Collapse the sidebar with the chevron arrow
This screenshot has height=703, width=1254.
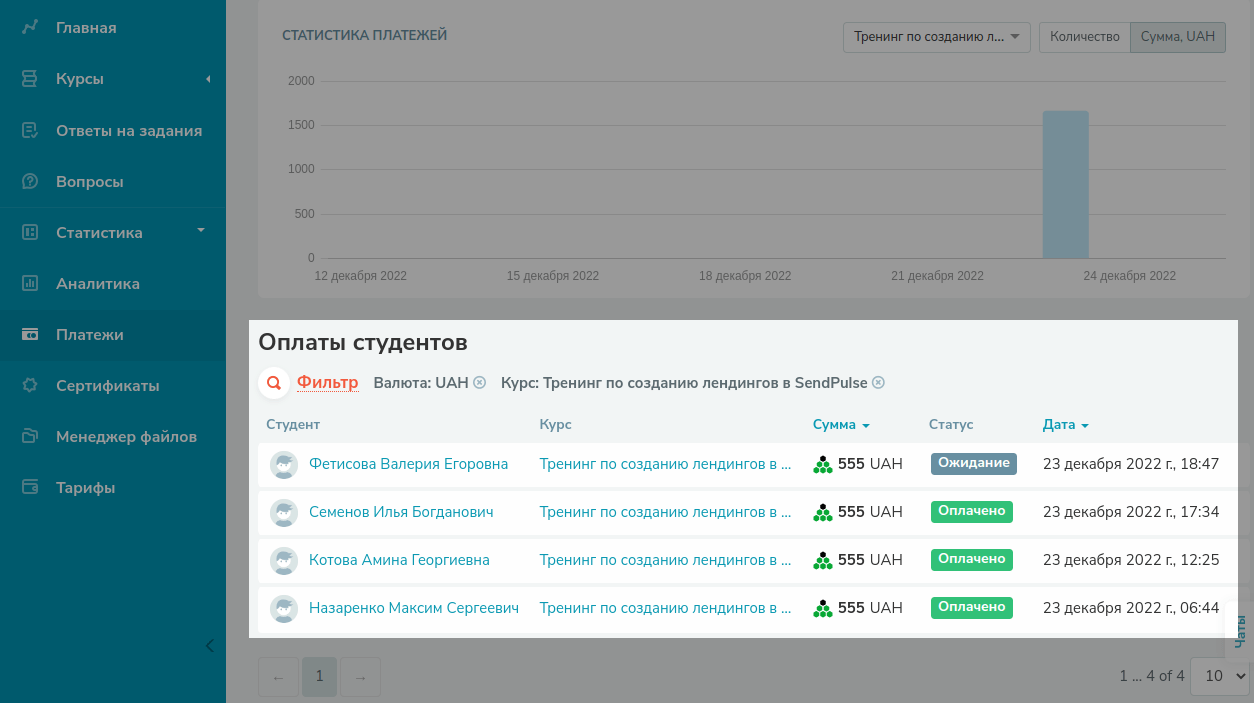pos(209,646)
